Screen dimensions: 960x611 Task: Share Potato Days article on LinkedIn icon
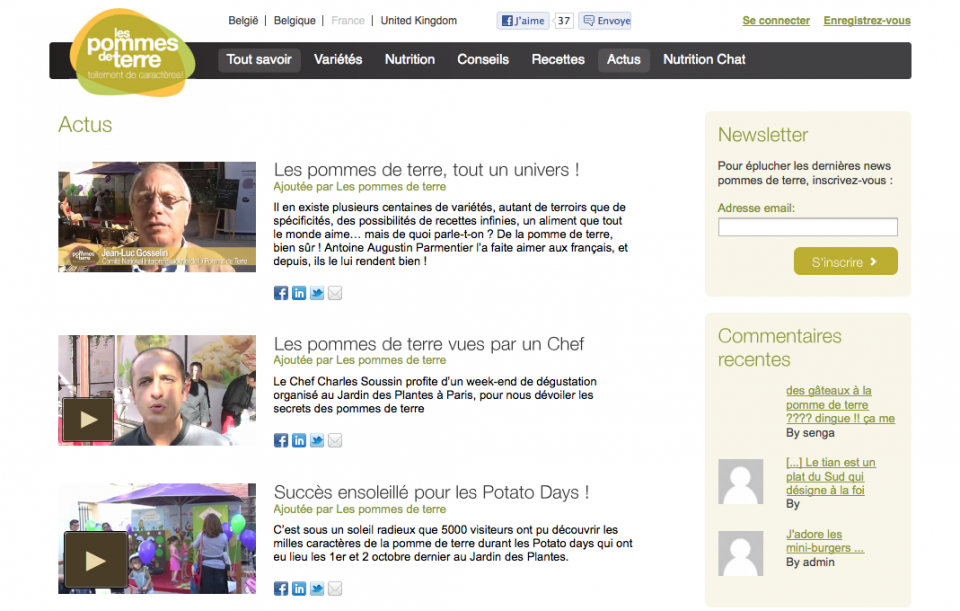pyautogui.click(x=299, y=589)
